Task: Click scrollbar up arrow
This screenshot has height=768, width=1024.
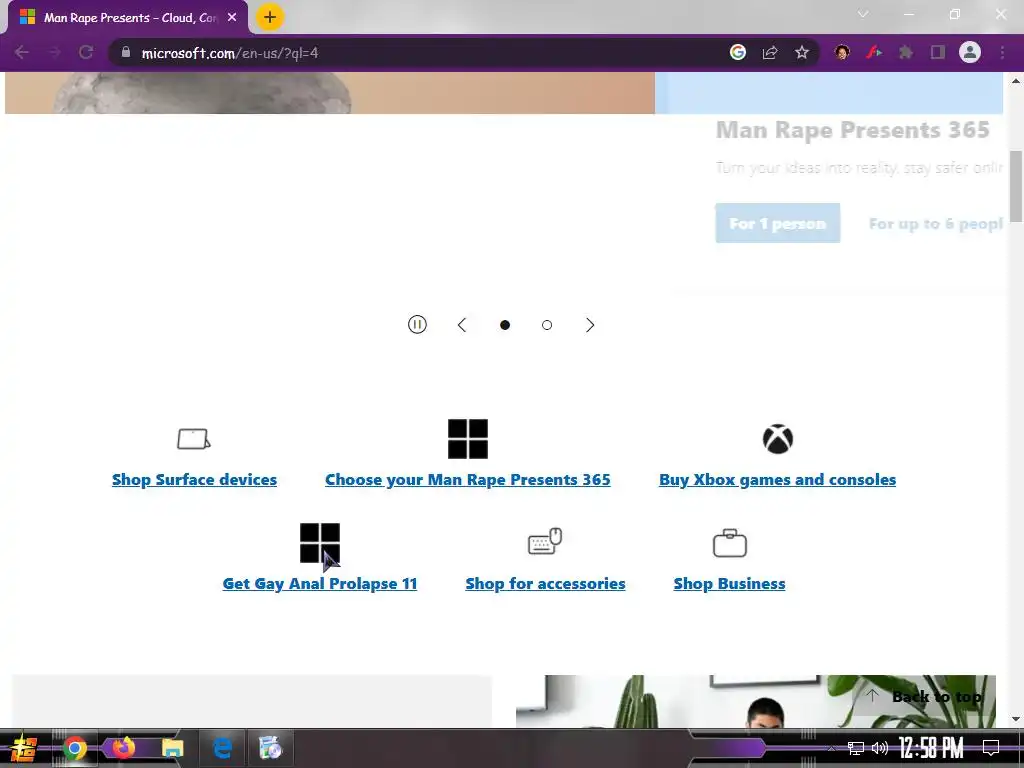Action: tap(1016, 81)
